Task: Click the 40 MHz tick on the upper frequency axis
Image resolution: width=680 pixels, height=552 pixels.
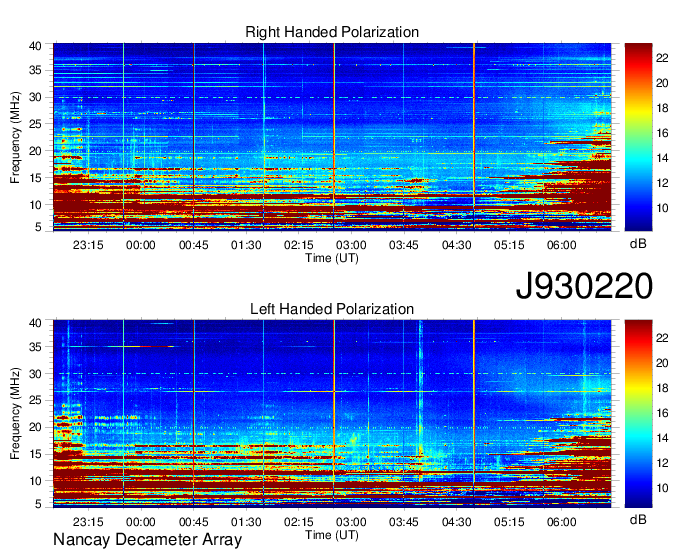Action: coord(35,46)
